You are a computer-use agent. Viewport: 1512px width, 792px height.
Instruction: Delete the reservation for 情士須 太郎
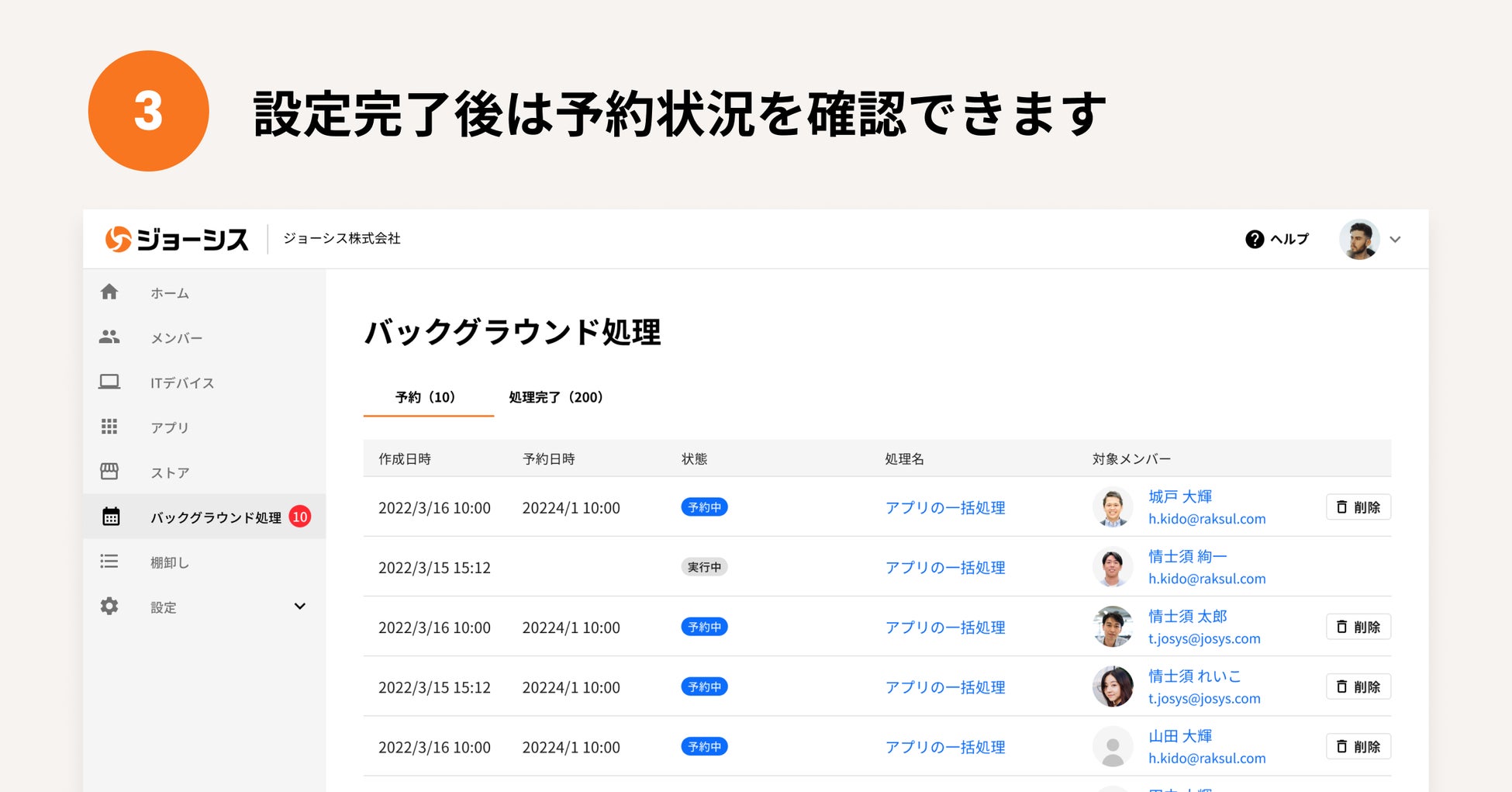click(1358, 627)
